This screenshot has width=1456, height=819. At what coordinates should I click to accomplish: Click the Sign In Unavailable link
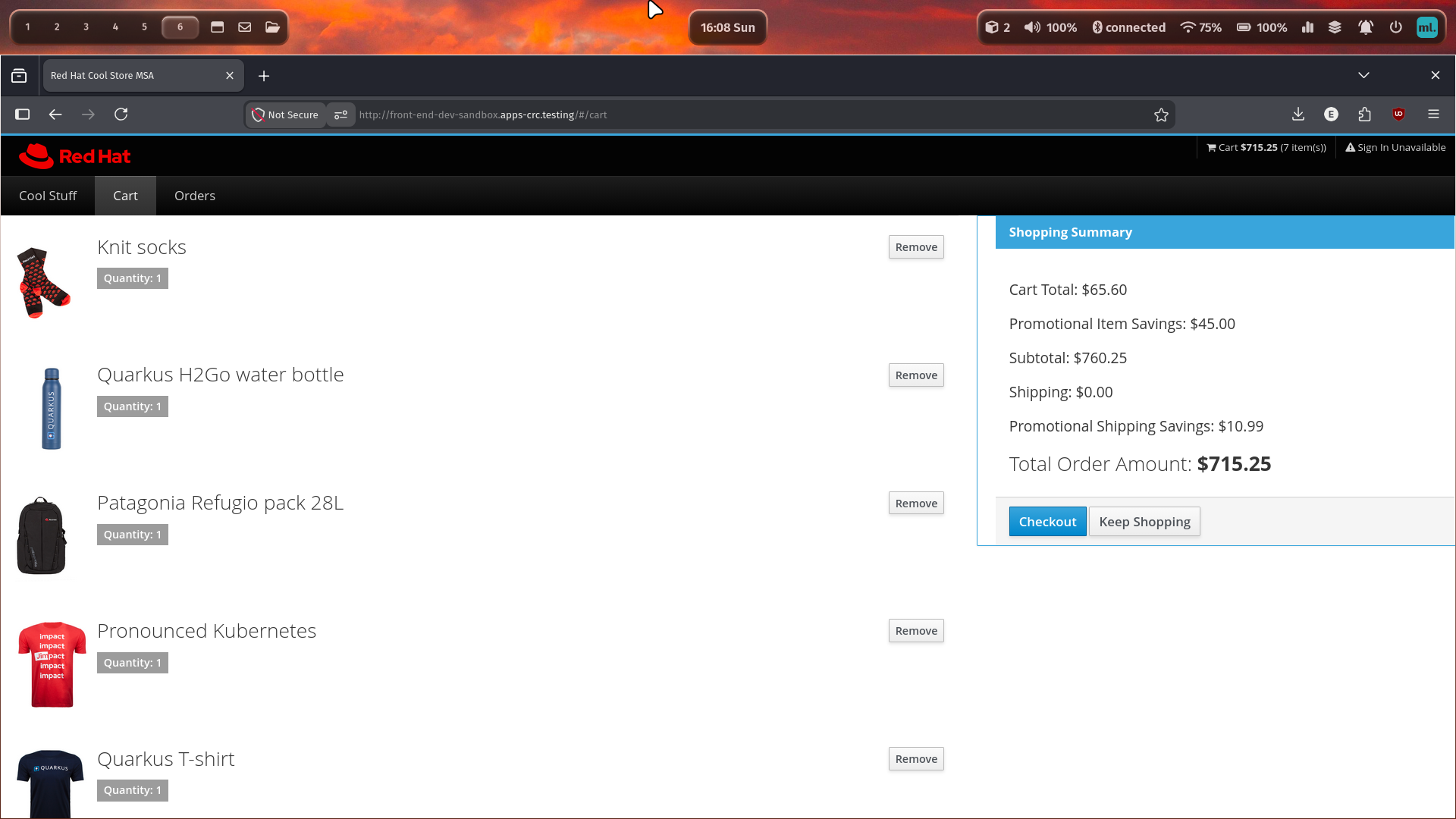pos(1395,148)
